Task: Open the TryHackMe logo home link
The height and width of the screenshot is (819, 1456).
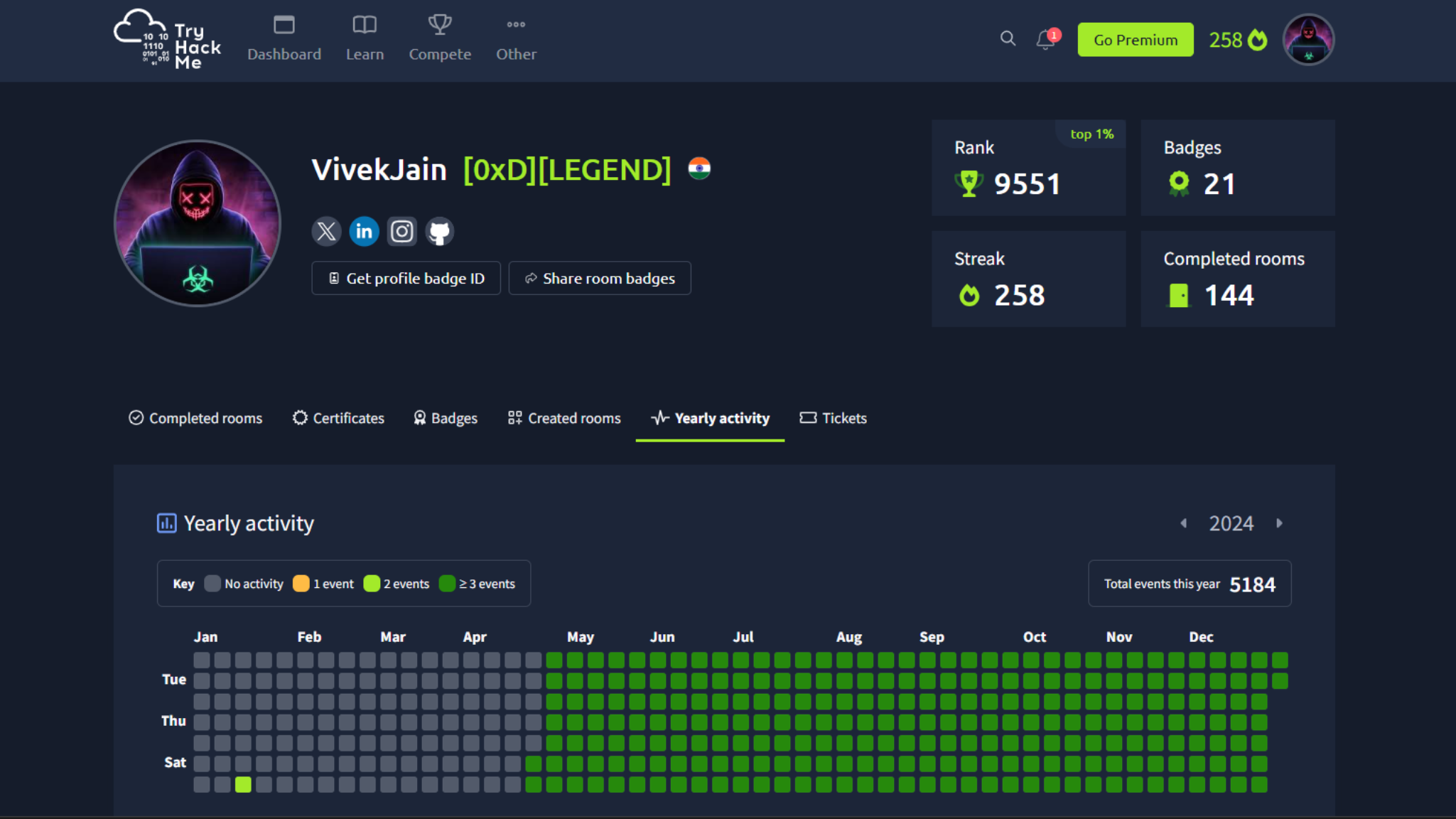Action: [168, 40]
